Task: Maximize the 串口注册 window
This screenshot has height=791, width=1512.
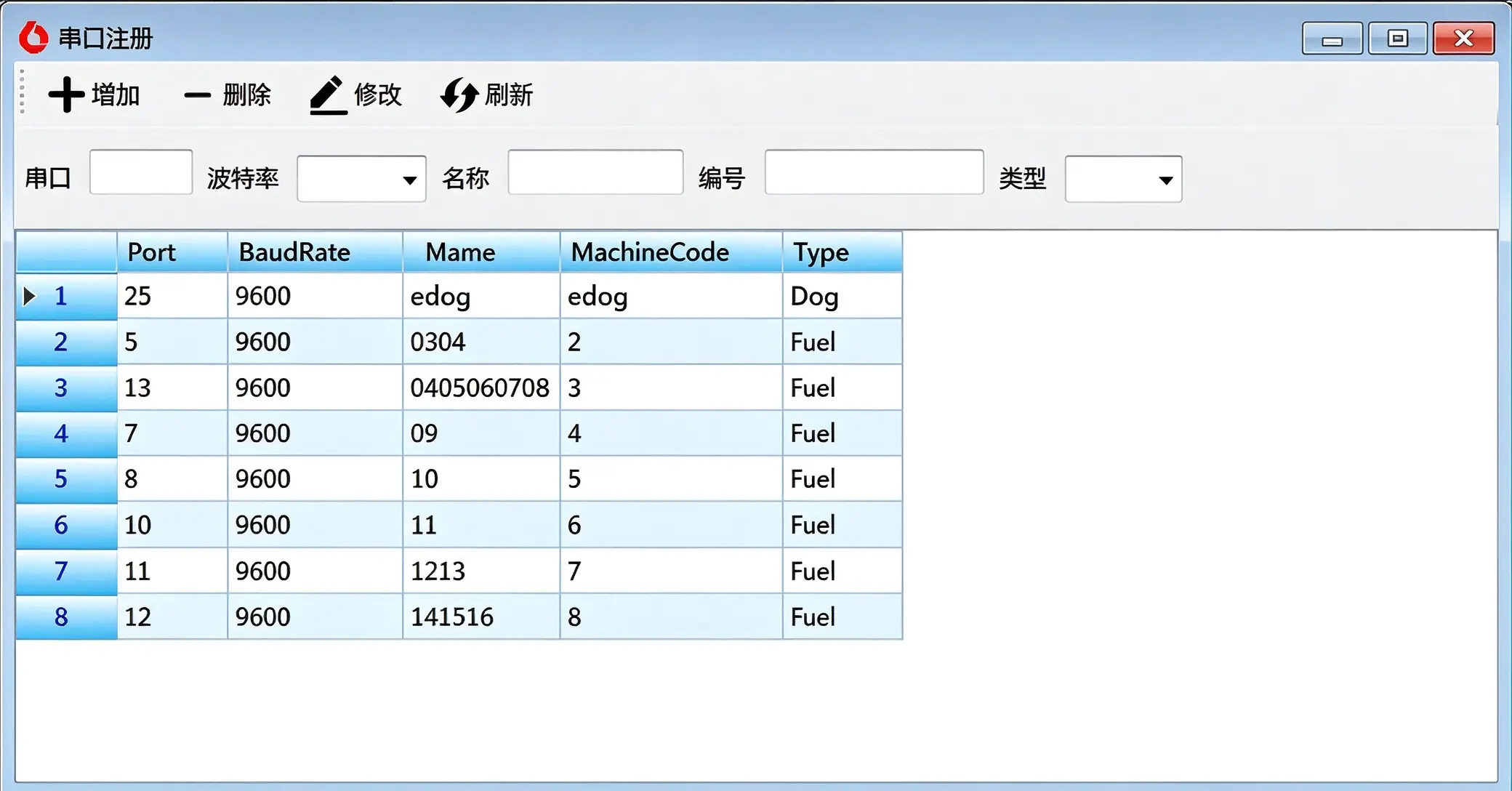Action: click(1397, 39)
